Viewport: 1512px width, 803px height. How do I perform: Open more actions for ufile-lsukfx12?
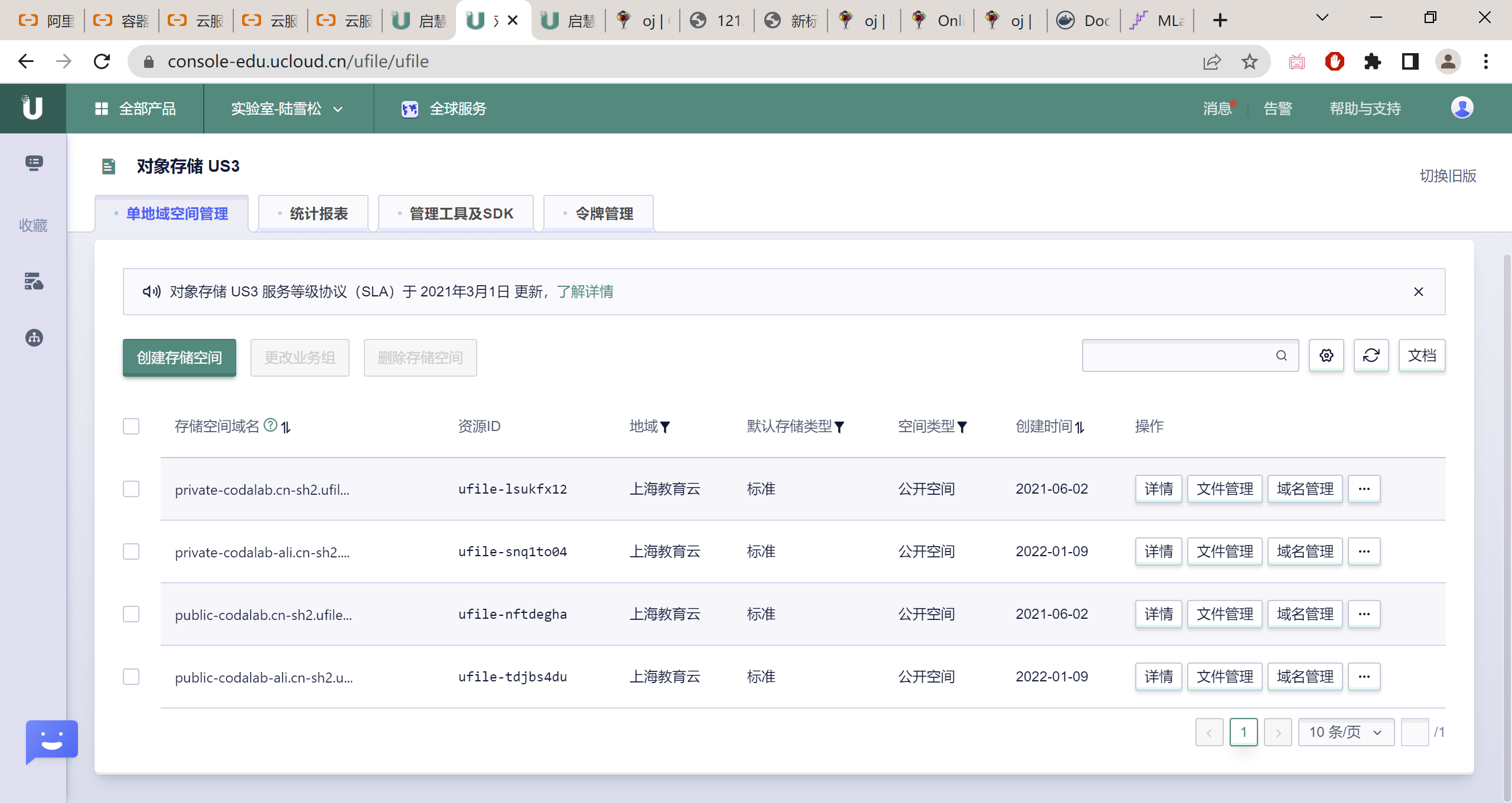pyautogui.click(x=1364, y=489)
